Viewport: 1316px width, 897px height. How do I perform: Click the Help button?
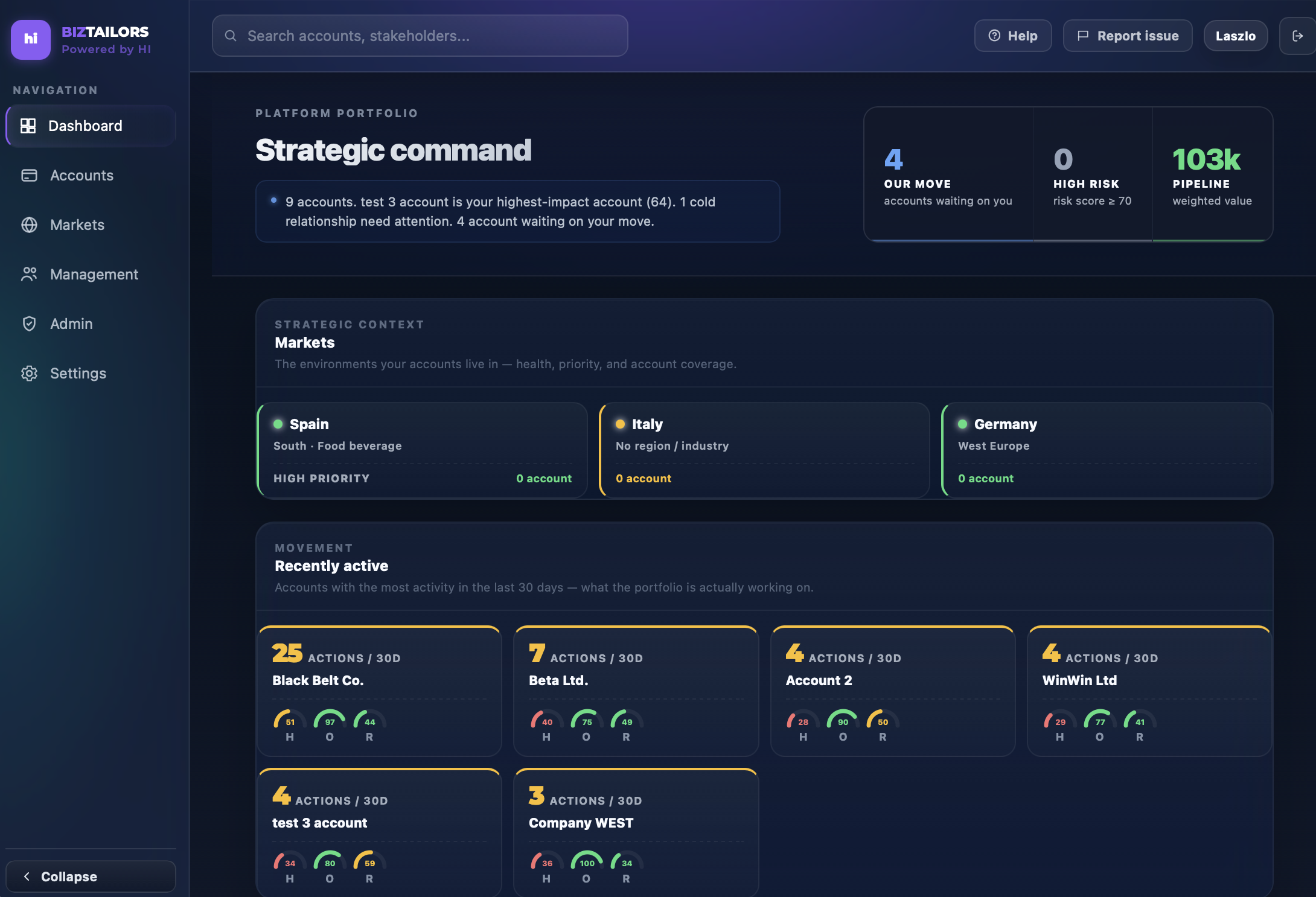[1012, 36]
